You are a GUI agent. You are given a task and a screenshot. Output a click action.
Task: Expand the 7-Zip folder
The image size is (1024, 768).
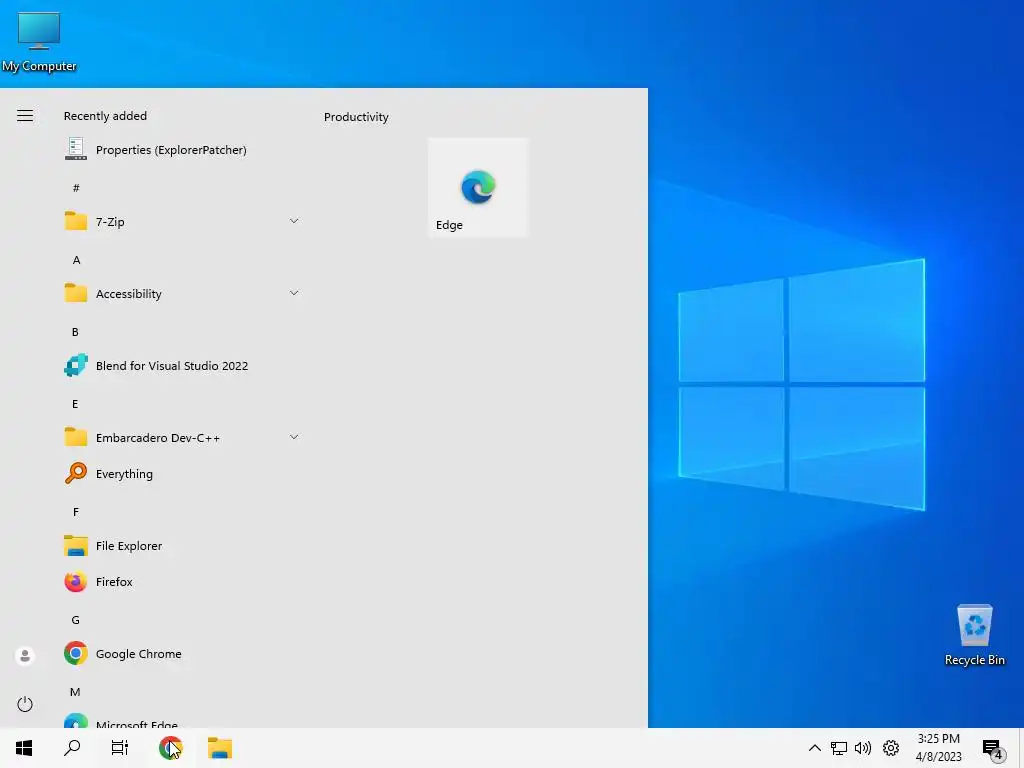(183, 221)
